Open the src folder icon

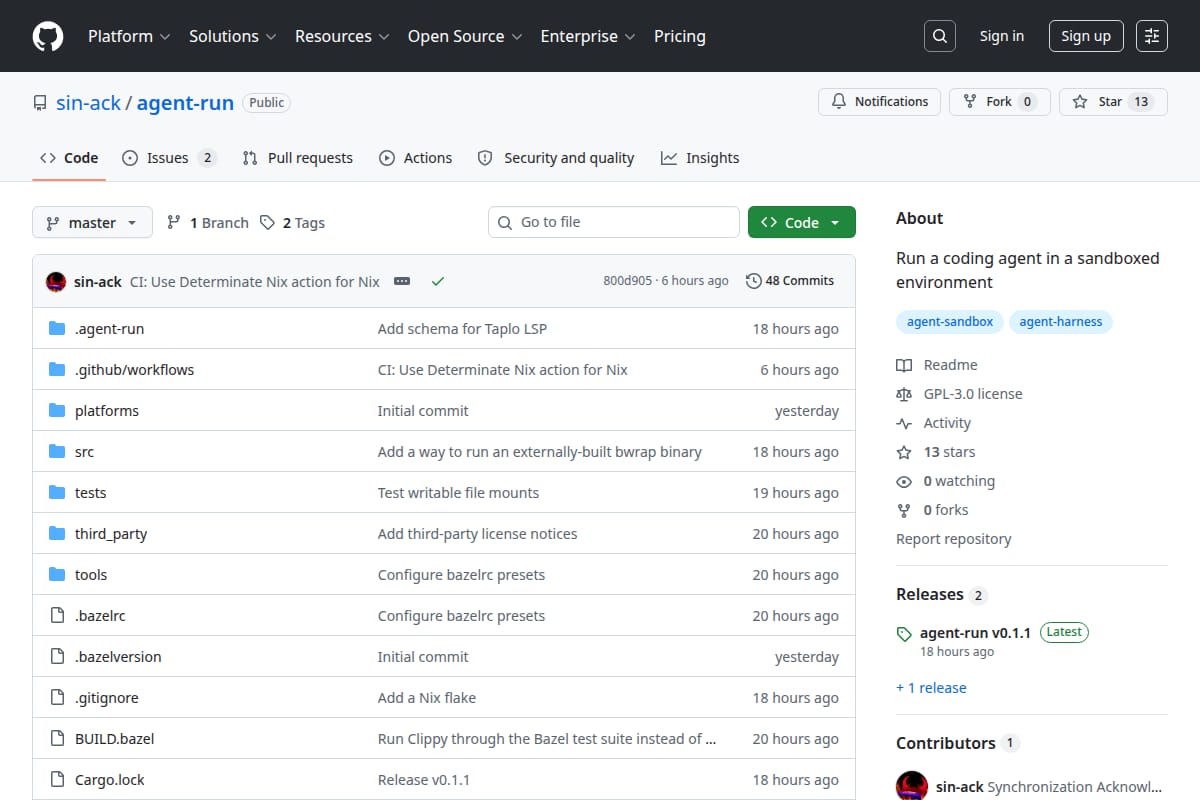(57, 452)
